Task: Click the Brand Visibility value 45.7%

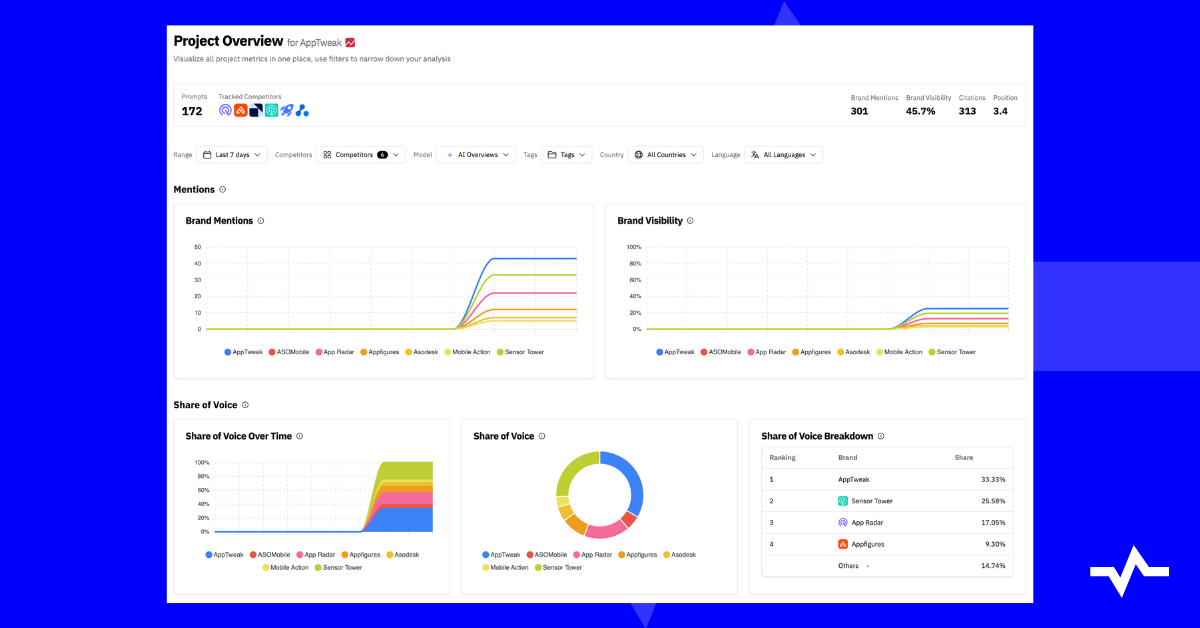Action: point(921,111)
